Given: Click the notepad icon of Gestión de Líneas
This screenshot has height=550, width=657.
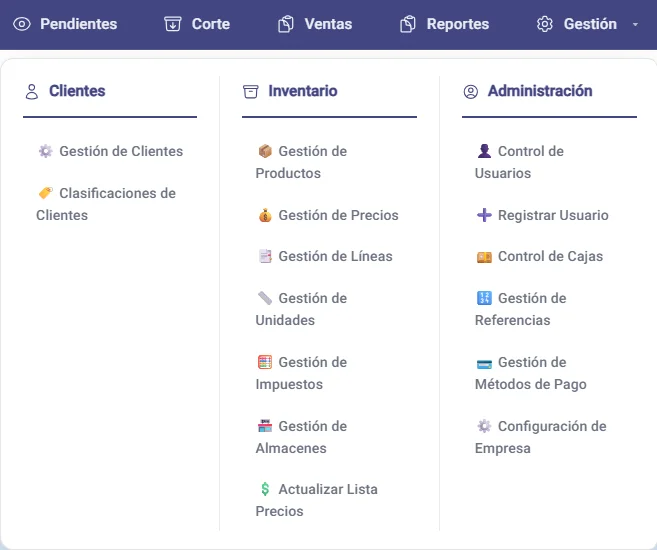Looking at the screenshot, I should point(265,256).
